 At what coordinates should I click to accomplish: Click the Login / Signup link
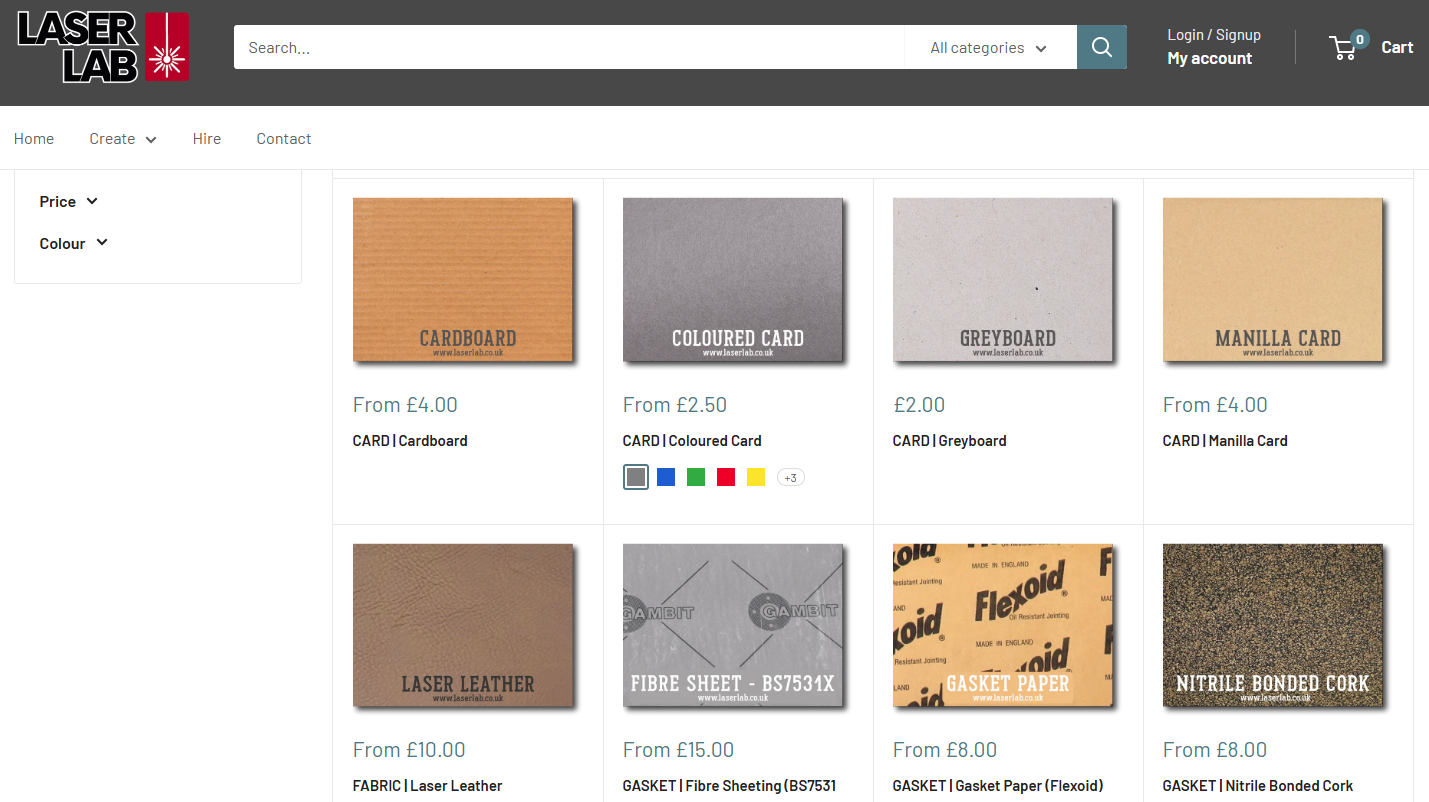(x=1214, y=35)
